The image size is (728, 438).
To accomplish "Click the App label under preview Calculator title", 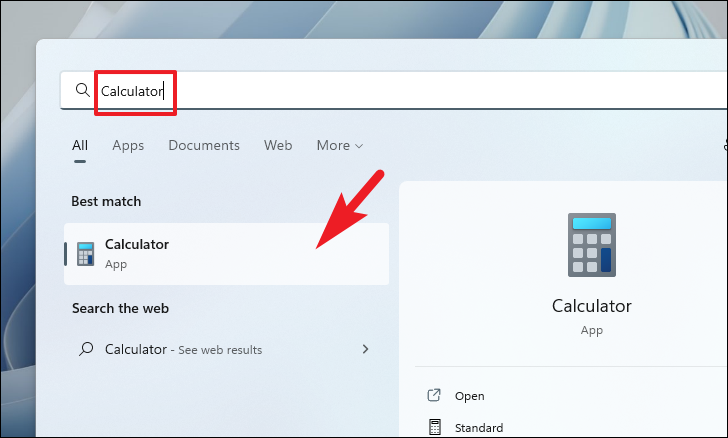I will point(592,330).
